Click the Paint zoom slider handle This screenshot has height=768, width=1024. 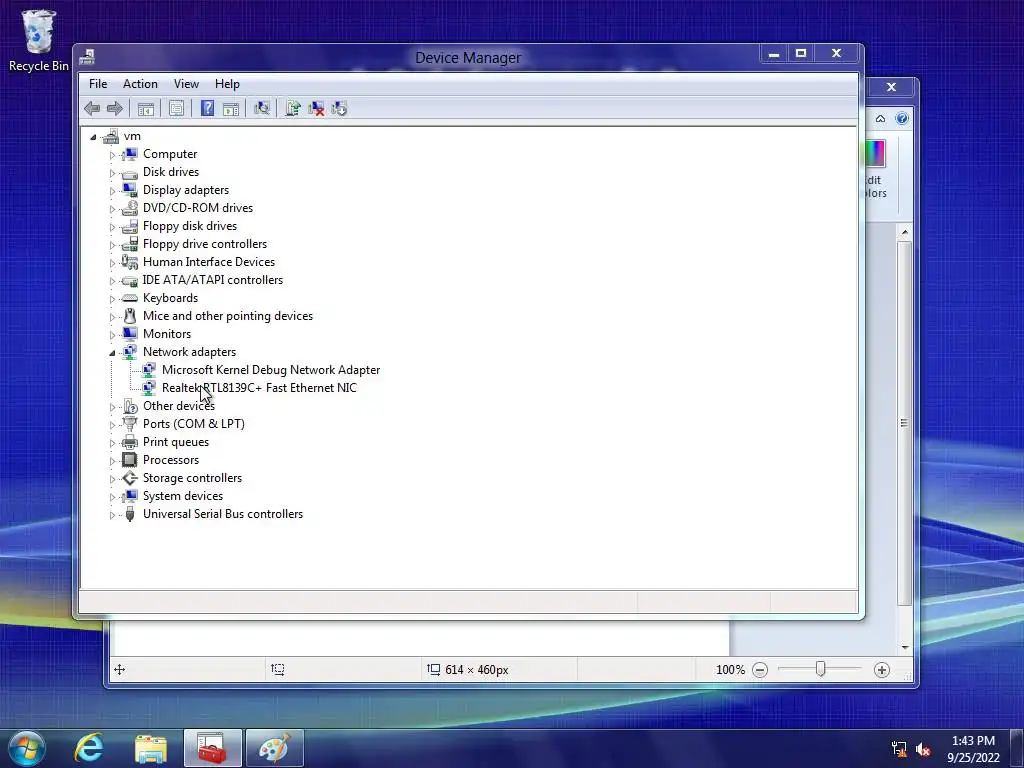point(820,669)
